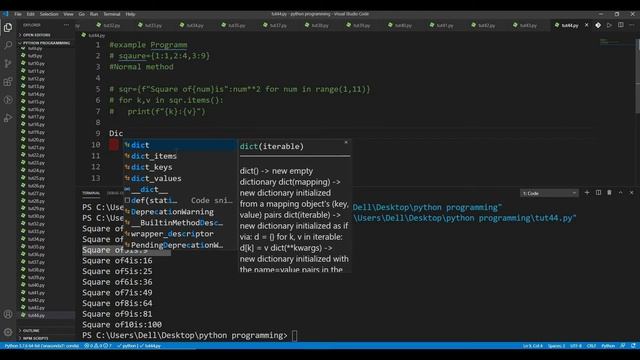Click the editor vertical scrollbar
This screenshot has height=360, width=640.
[x=638, y=77]
